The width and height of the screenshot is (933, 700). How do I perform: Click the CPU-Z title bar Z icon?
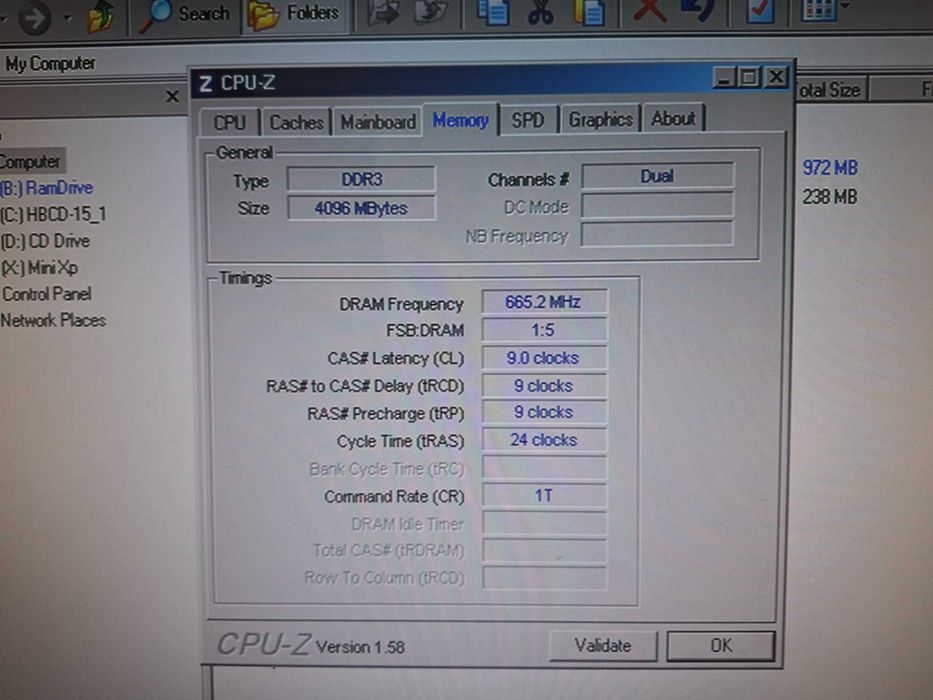point(206,83)
